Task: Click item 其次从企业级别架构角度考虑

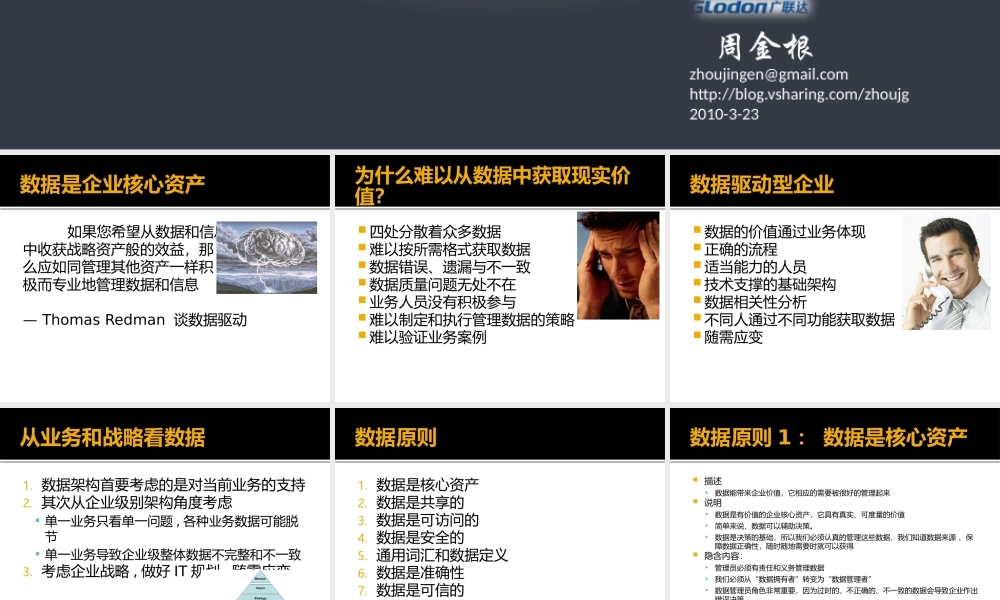Action: [x=136, y=502]
